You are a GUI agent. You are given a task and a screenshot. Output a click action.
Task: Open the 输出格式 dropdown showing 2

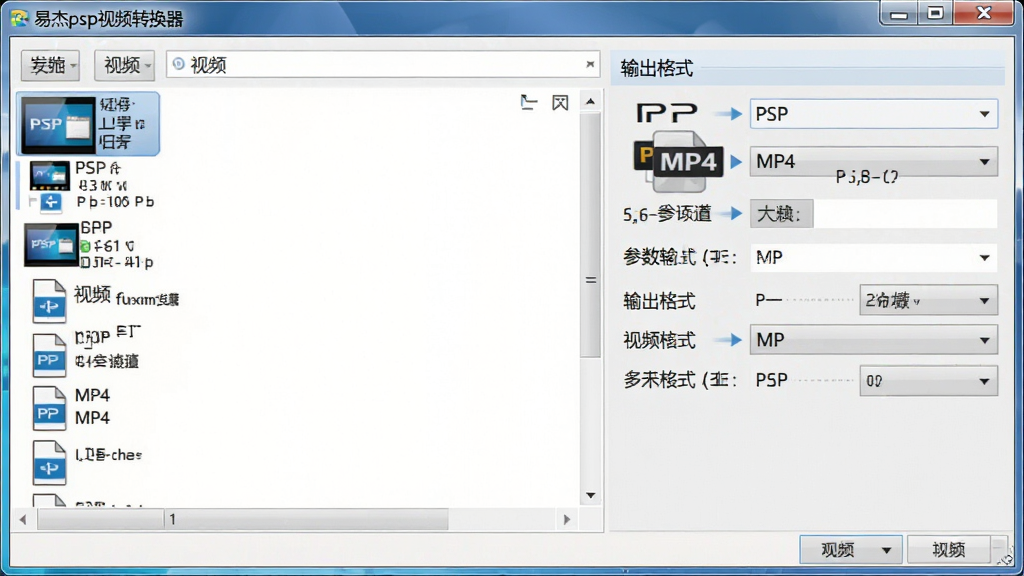click(929, 300)
